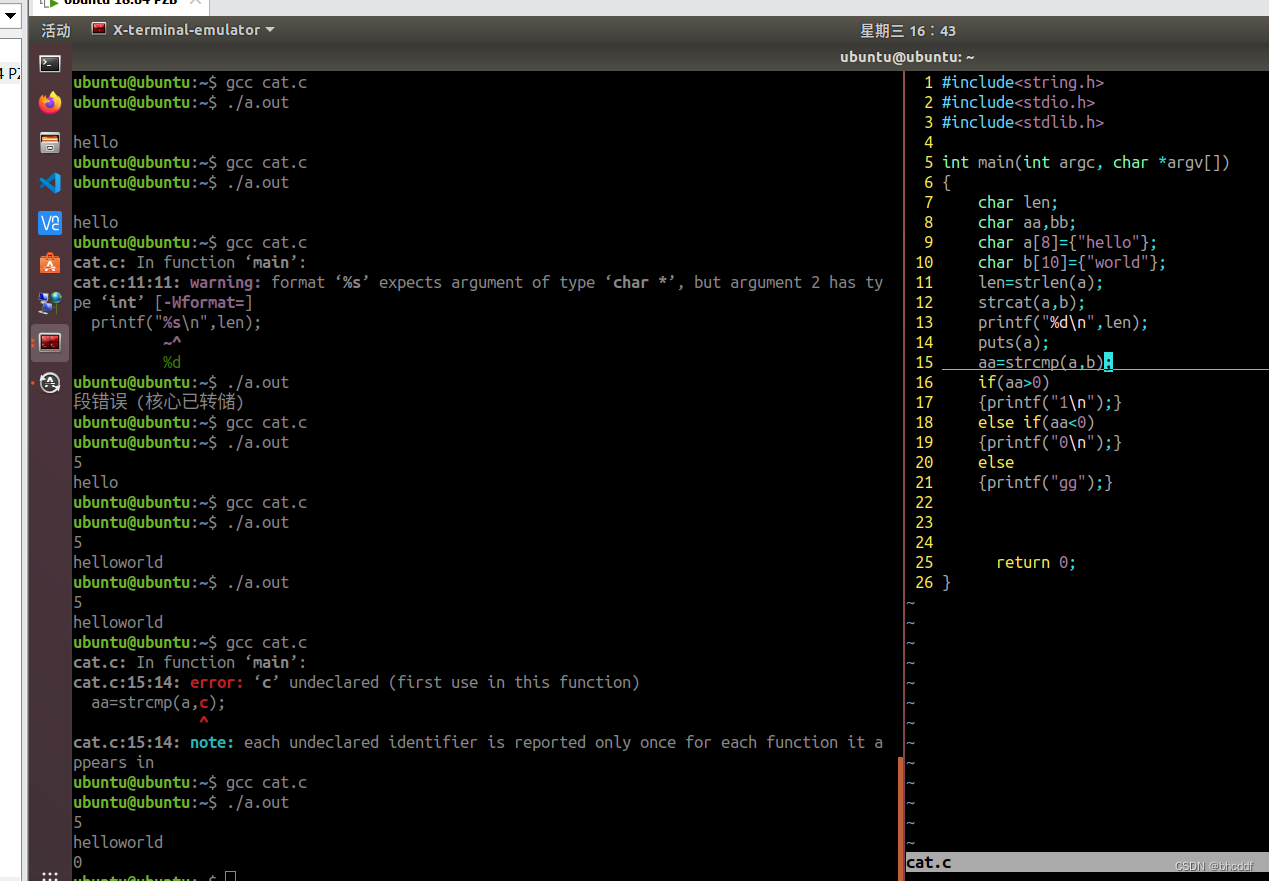Open VNC Viewer from the dock

tap(50, 223)
